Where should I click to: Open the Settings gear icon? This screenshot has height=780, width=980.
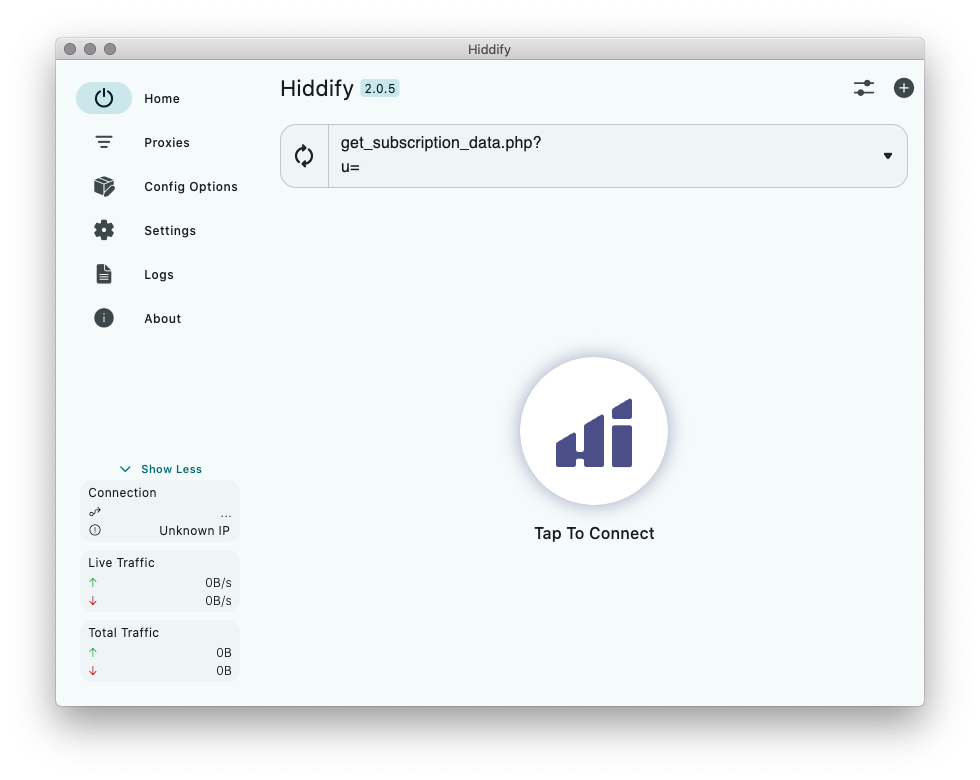(104, 230)
